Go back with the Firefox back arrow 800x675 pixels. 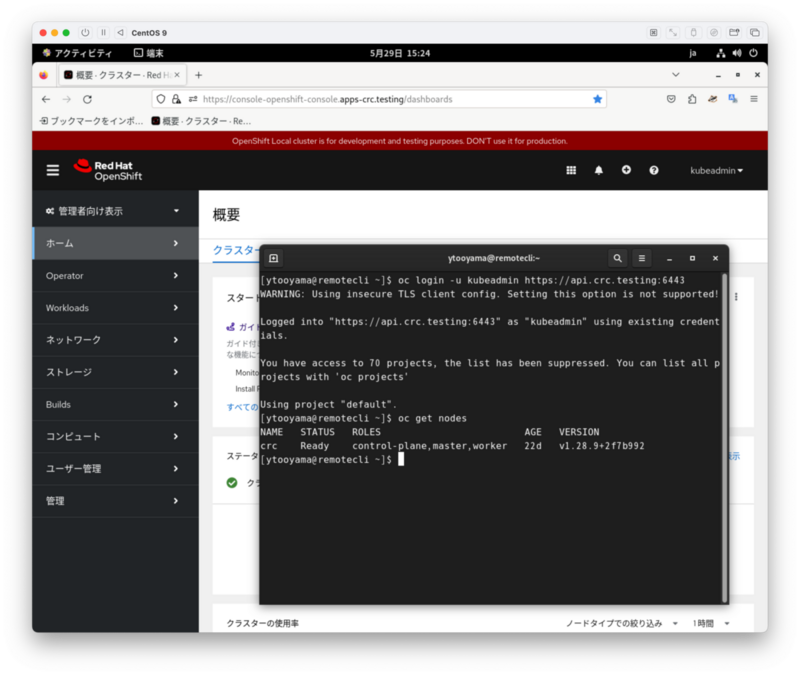click(46, 99)
